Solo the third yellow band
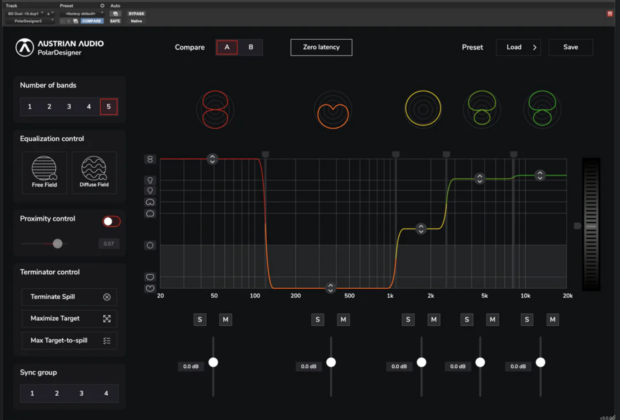This screenshot has width=620, height=420. (408, 320)
